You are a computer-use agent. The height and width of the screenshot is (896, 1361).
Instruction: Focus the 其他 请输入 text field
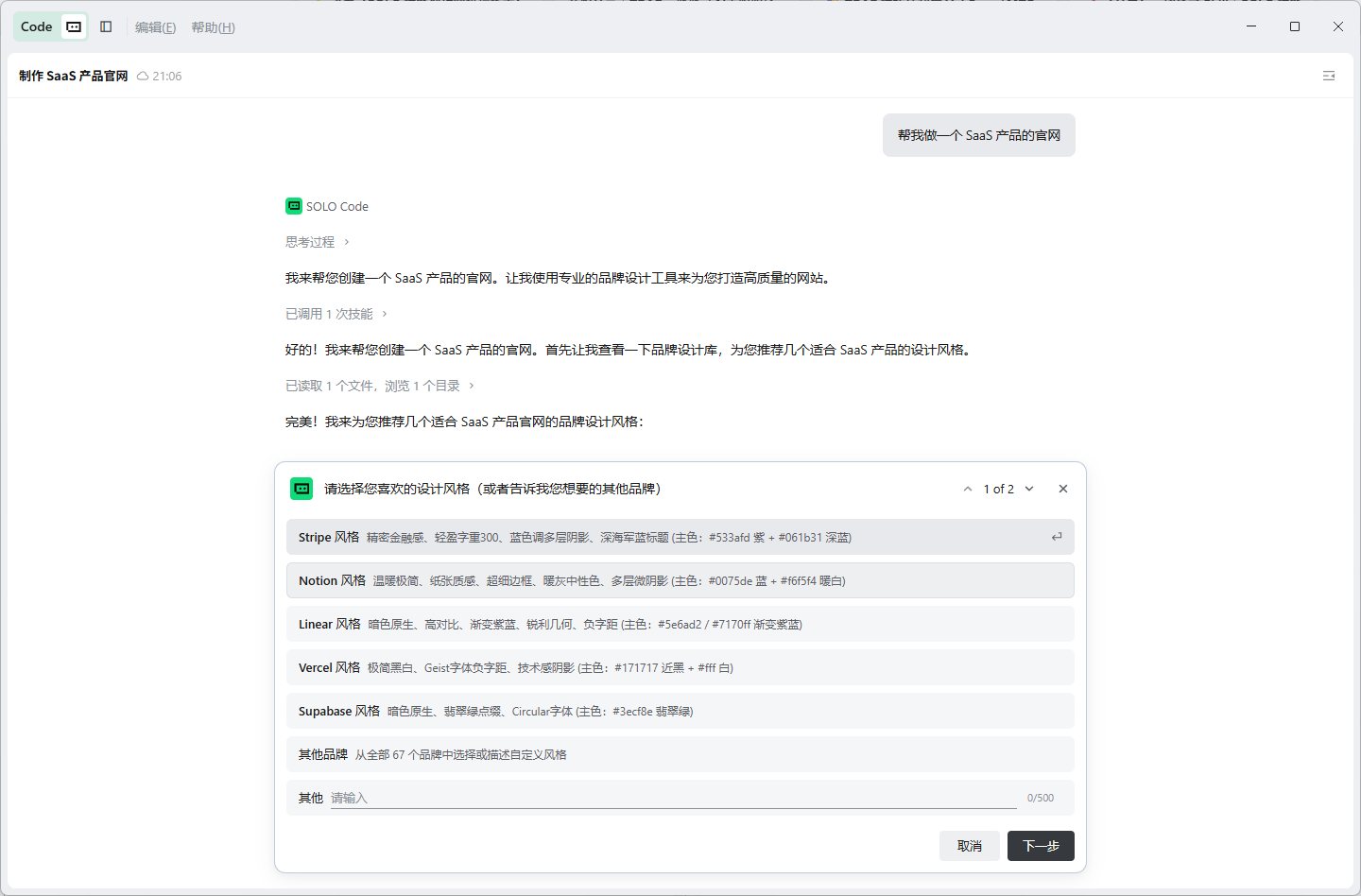click(x=674, y=798)
